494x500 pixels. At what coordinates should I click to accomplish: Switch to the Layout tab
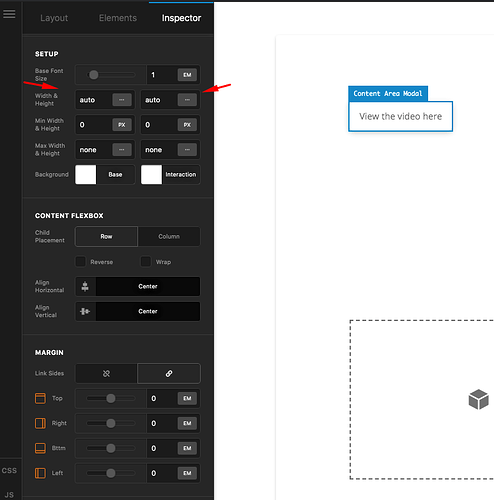coord(54,18)
